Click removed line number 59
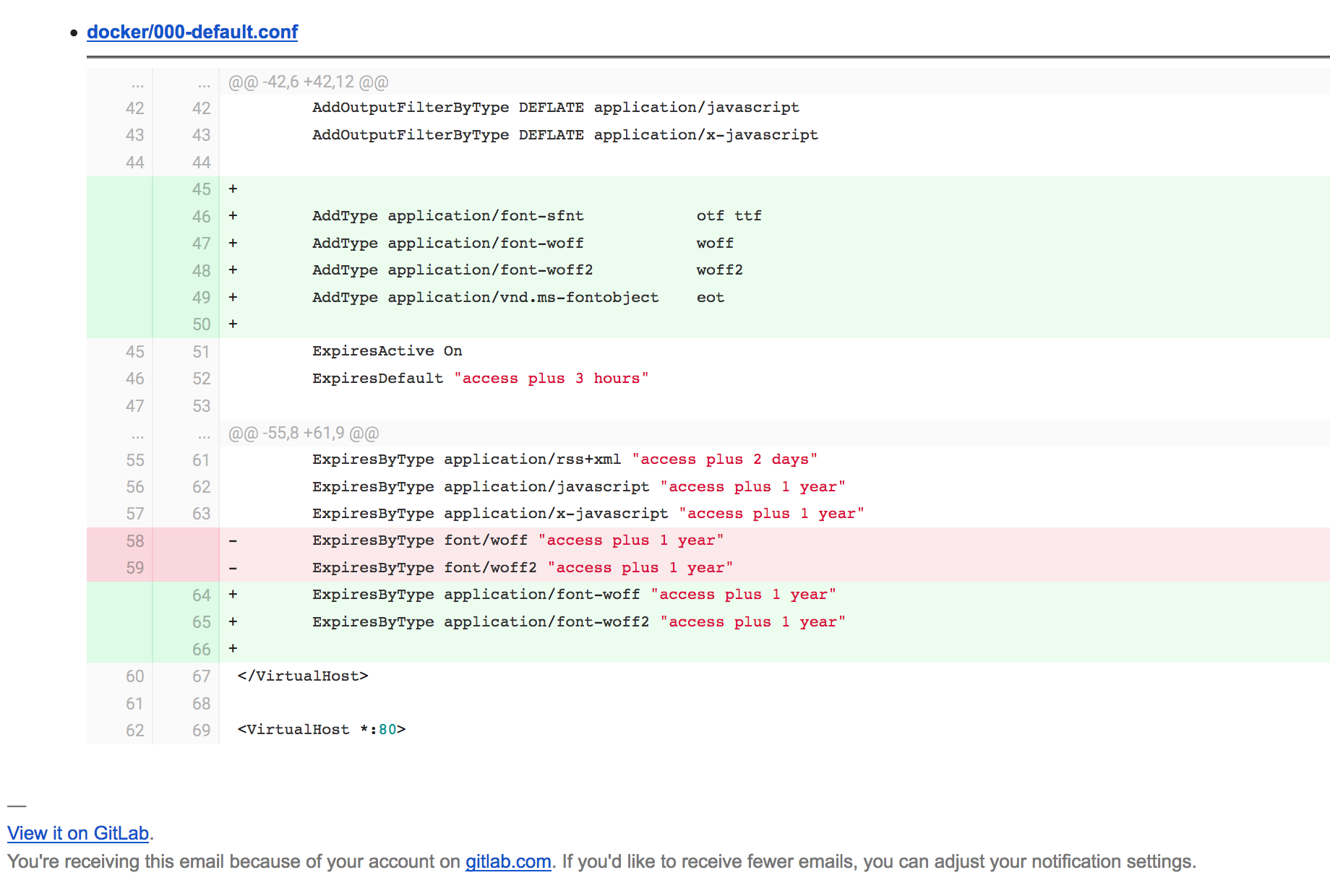Image resolution: width=1330 pixels, height=896 pixels. pos(135,568)
